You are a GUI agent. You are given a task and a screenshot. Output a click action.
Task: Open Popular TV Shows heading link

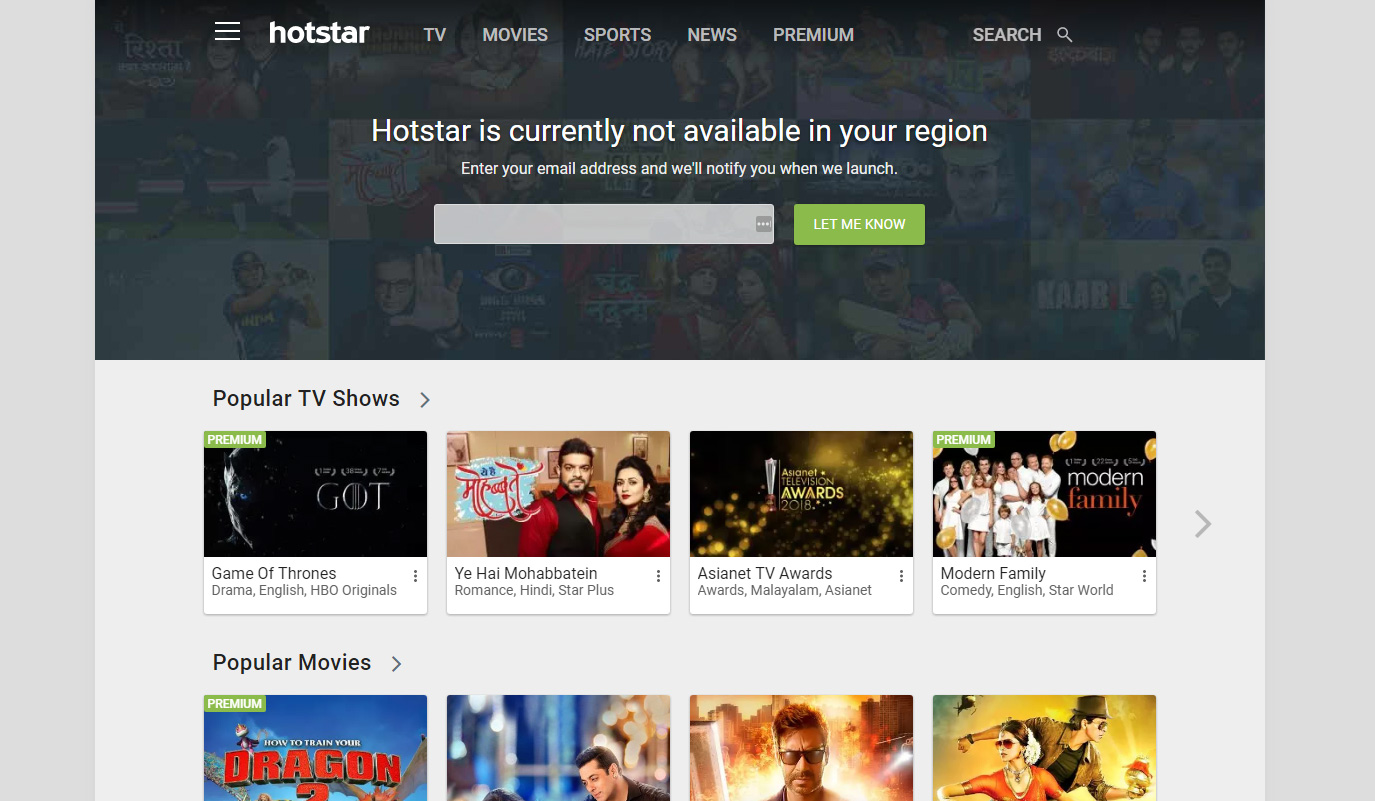pos(306,398)
